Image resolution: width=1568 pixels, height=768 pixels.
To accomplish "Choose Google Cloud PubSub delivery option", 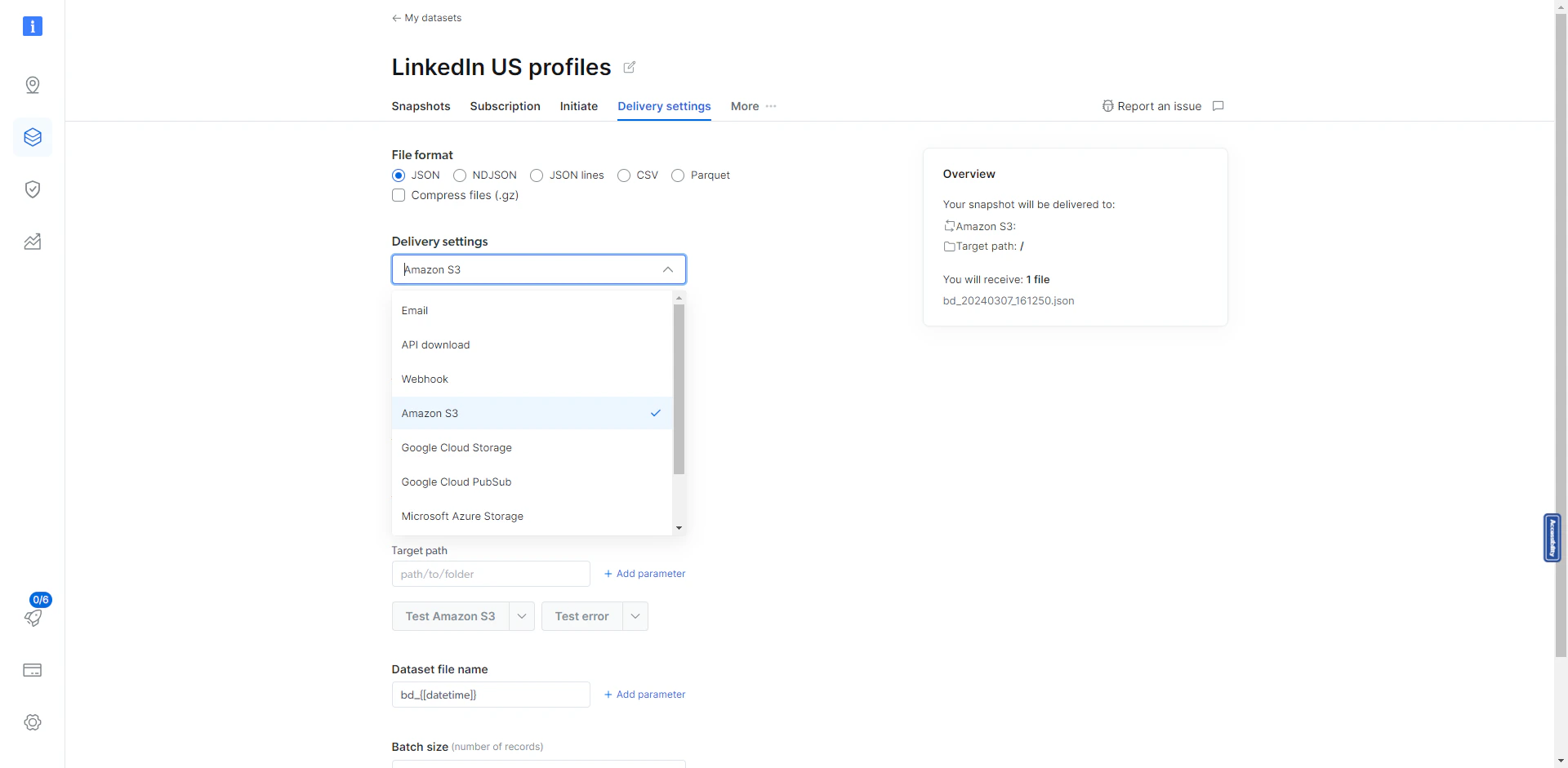I will 532,482.
